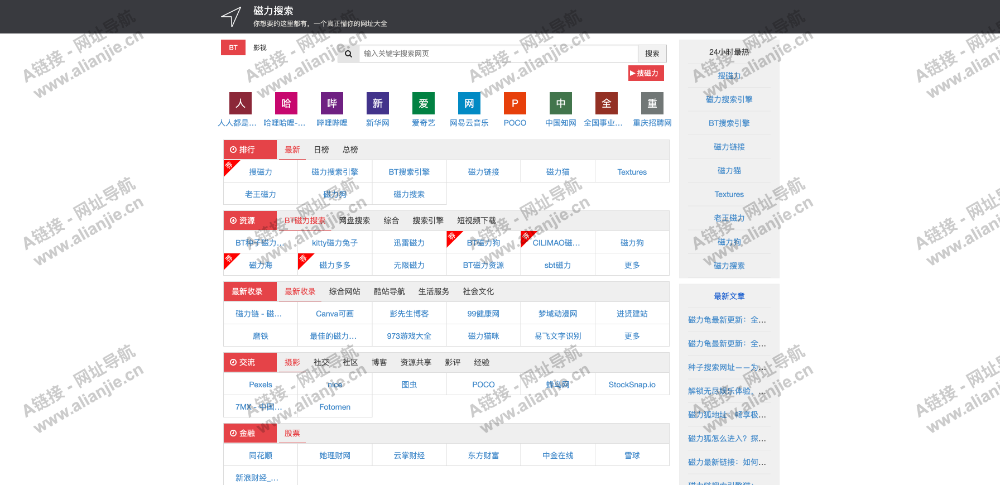Switch to the 生活服务 tab
Viewport: 1000px width, 485px height.
434,291
